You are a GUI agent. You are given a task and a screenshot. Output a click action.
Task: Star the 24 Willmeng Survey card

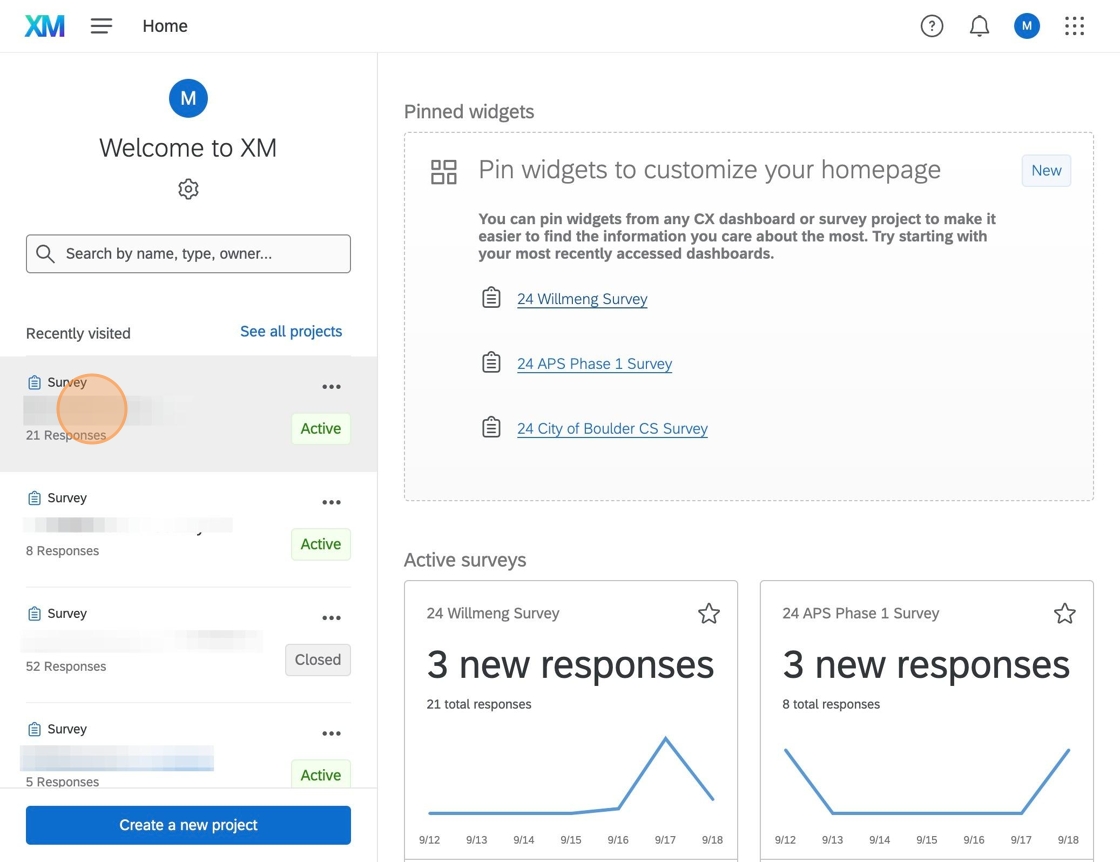(x=709, y=613)
